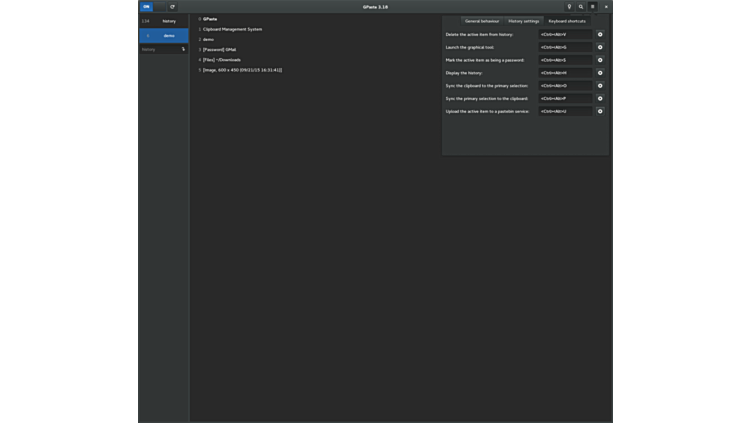752x423 pixels.
Task: Select the 'history' list with 134 items
Action: click(x=164, y=21)
